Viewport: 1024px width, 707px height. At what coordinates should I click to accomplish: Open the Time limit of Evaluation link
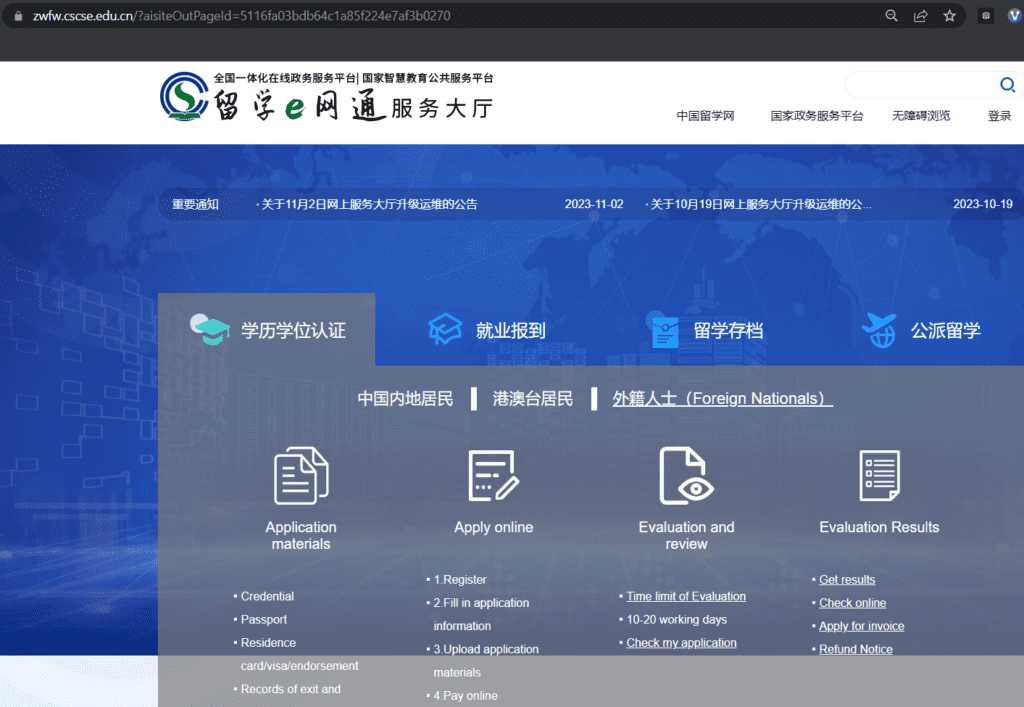tap(686, 596)
